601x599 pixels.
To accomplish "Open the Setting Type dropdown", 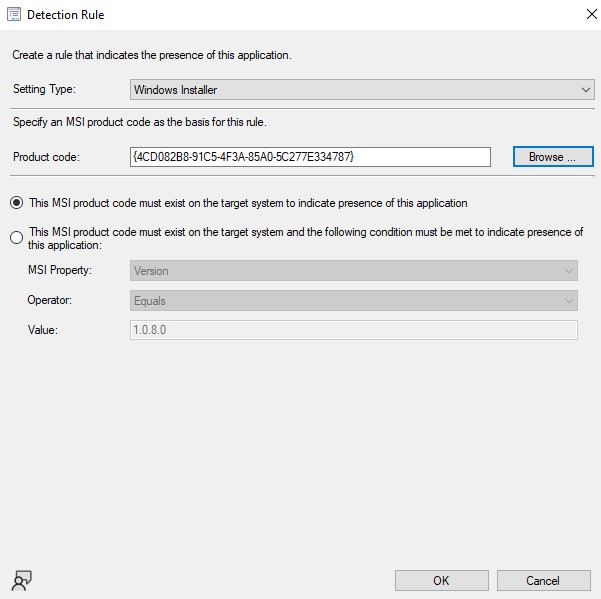I will pos(362,90).
